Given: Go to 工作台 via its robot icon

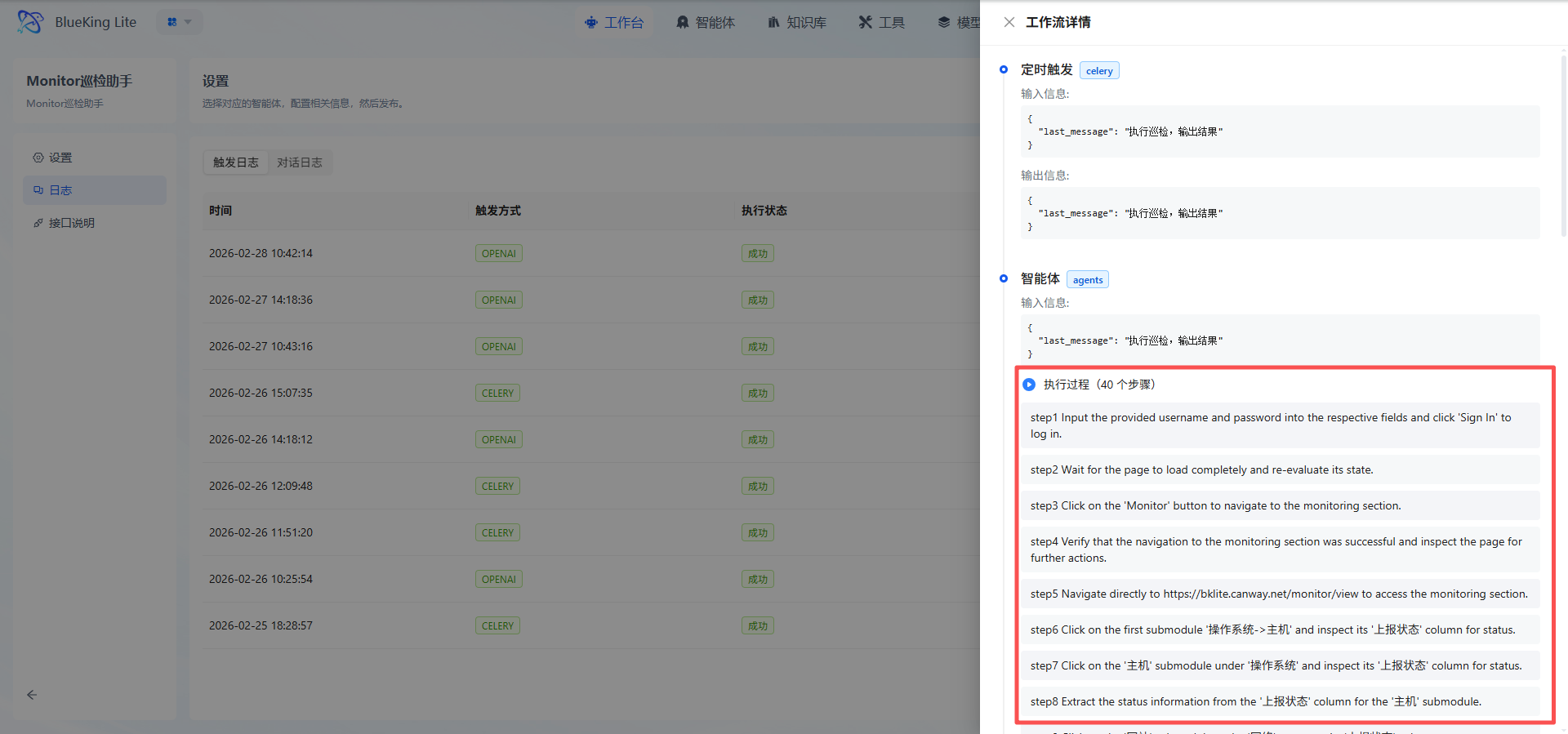Looking at the screenshot, I should [591, 23].
